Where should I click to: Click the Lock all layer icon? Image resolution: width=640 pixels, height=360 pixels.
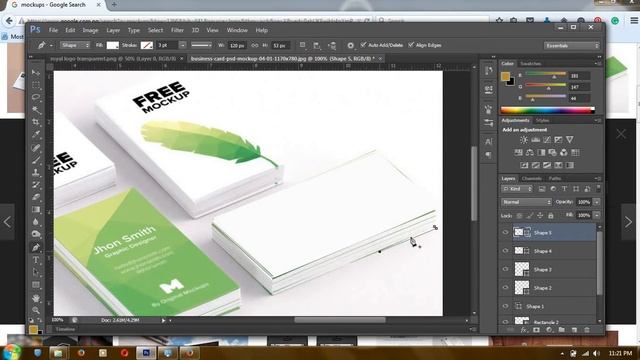click(551, 215)
